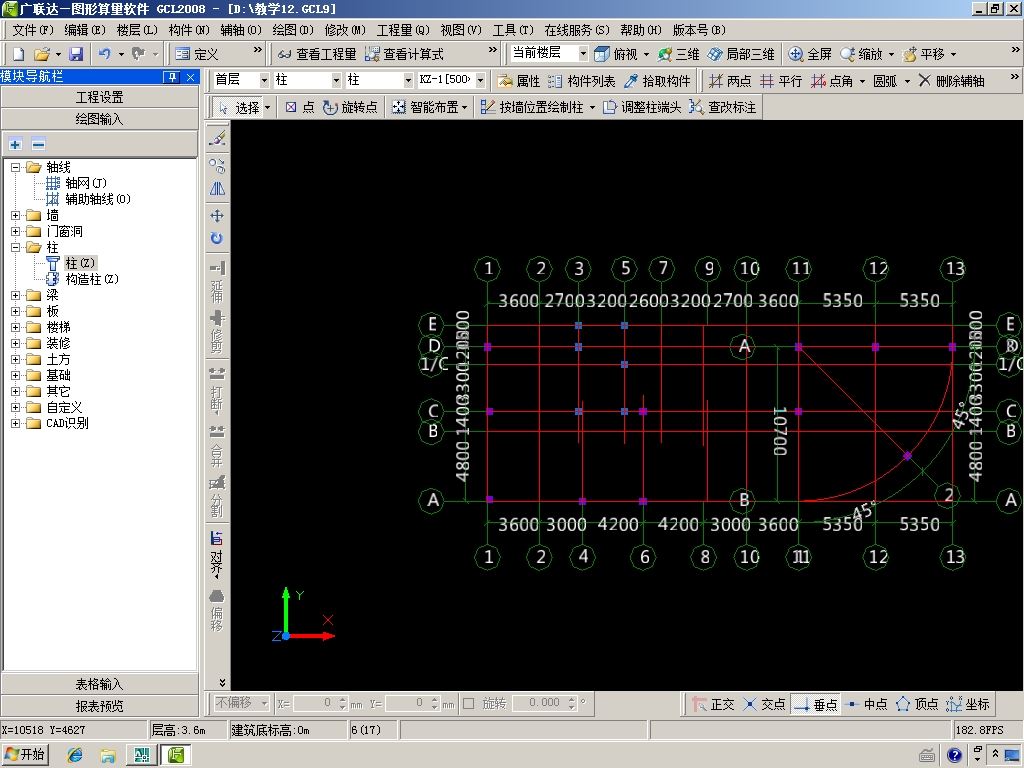Open the 当前楼层 dropdown

click(x=583, y=54)
